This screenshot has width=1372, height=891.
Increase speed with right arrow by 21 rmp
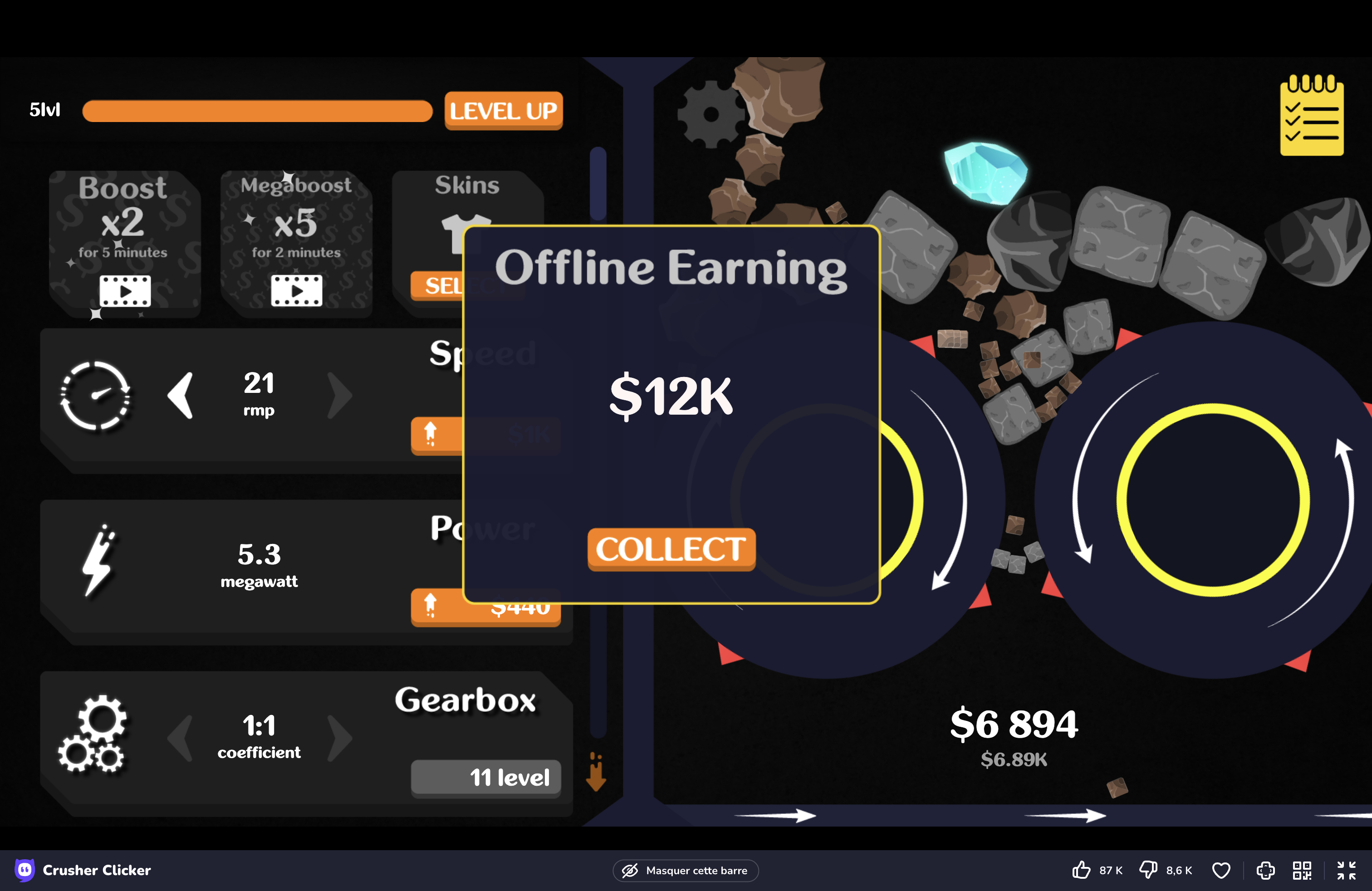click(339, 395)
